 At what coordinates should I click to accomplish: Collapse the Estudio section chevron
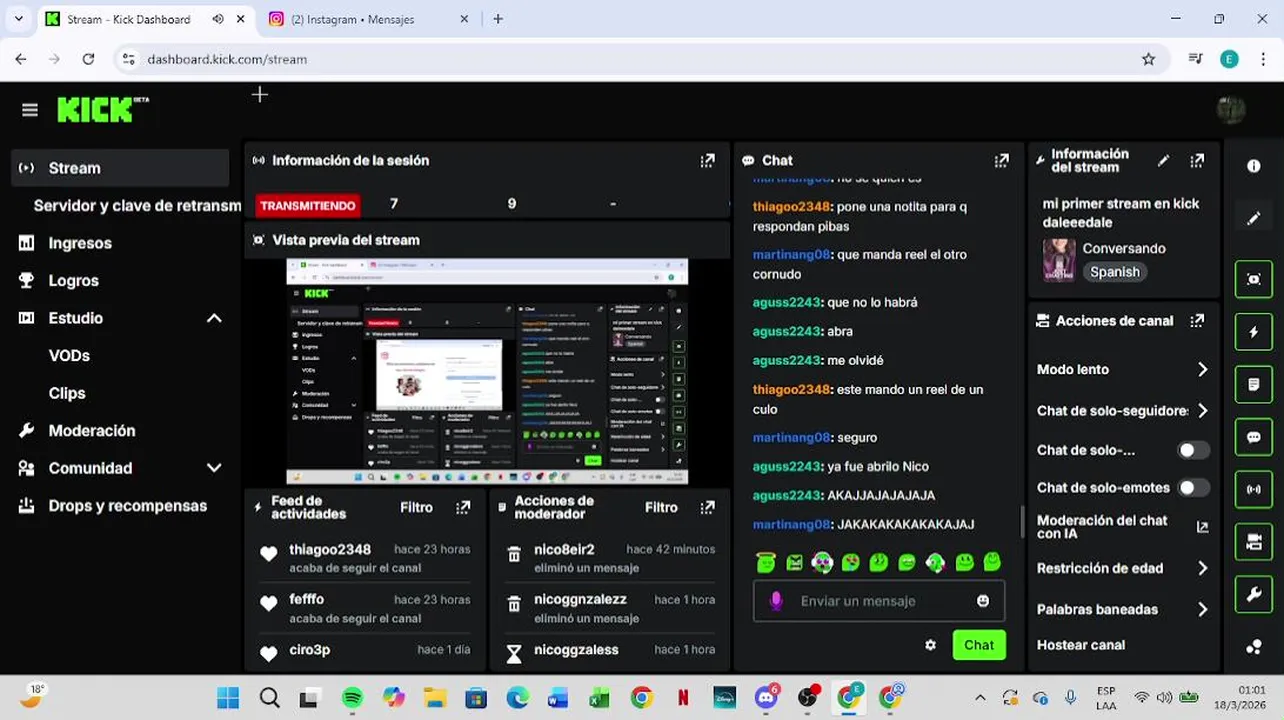tap(214, 318)
